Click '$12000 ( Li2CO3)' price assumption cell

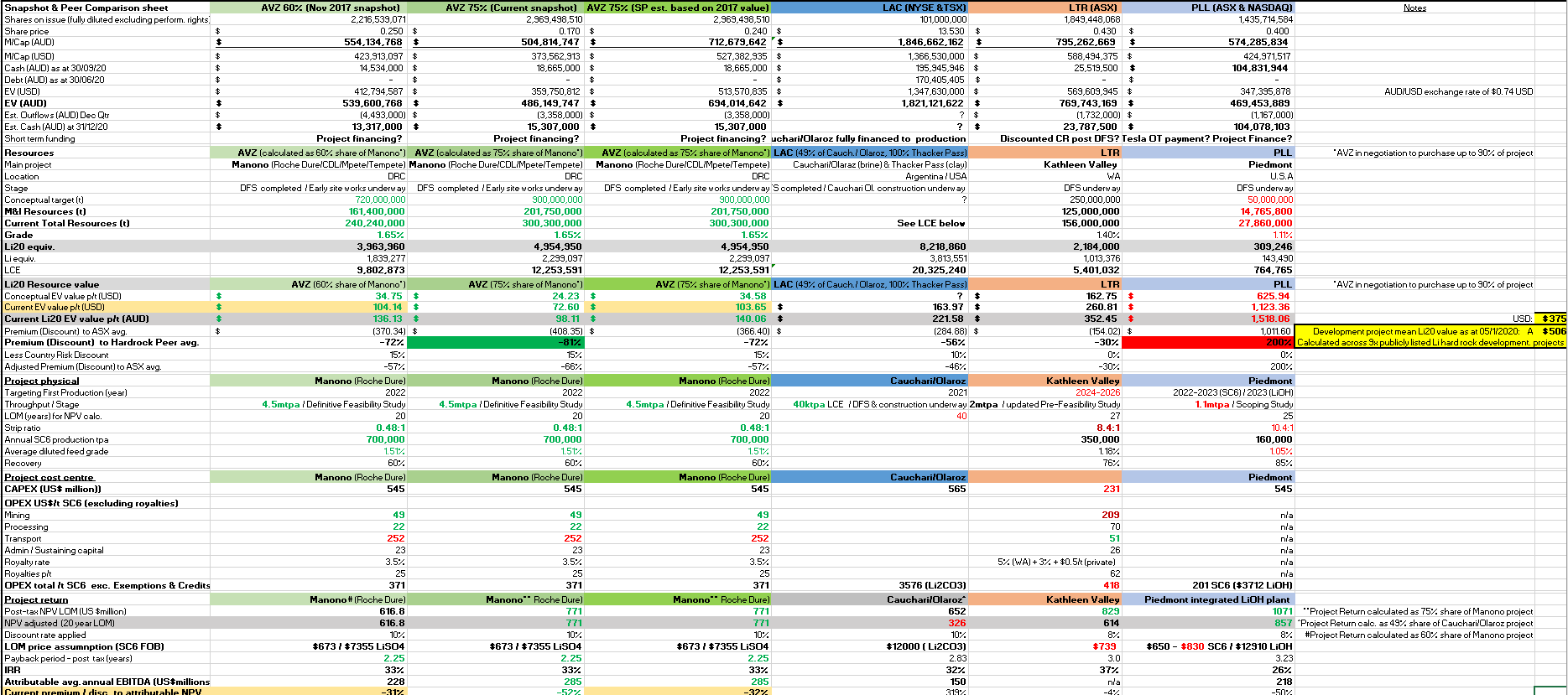click(x=925, y=646)
